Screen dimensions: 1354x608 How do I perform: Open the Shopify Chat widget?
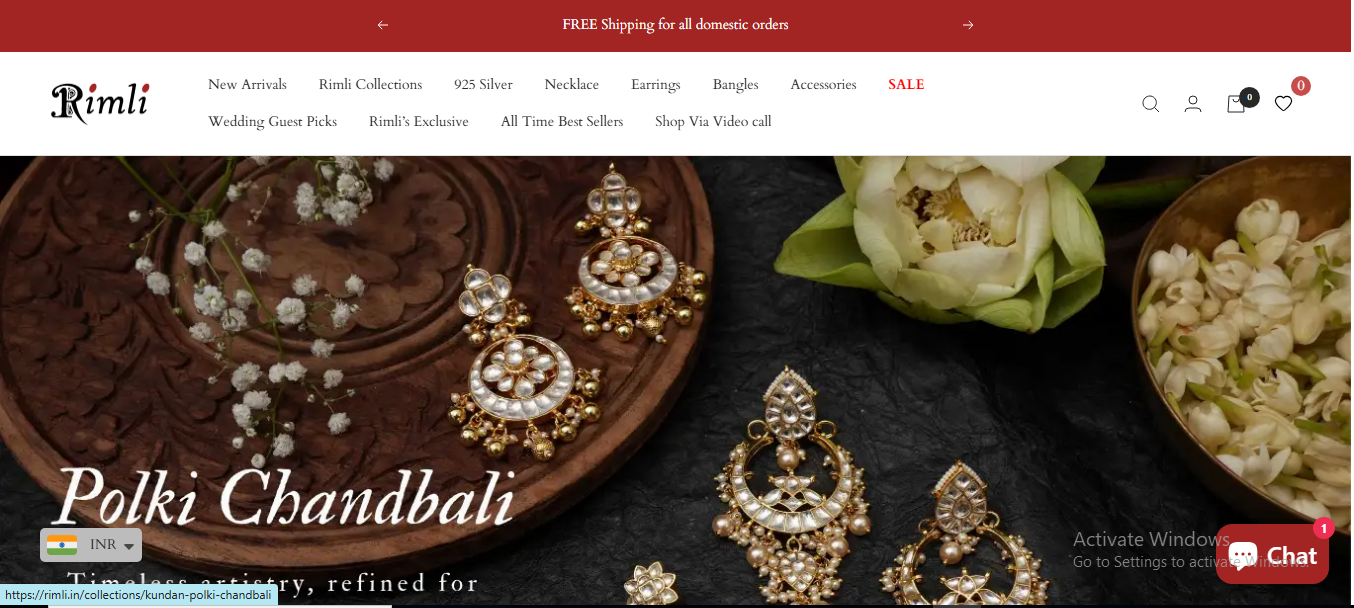coord(1272,554)
